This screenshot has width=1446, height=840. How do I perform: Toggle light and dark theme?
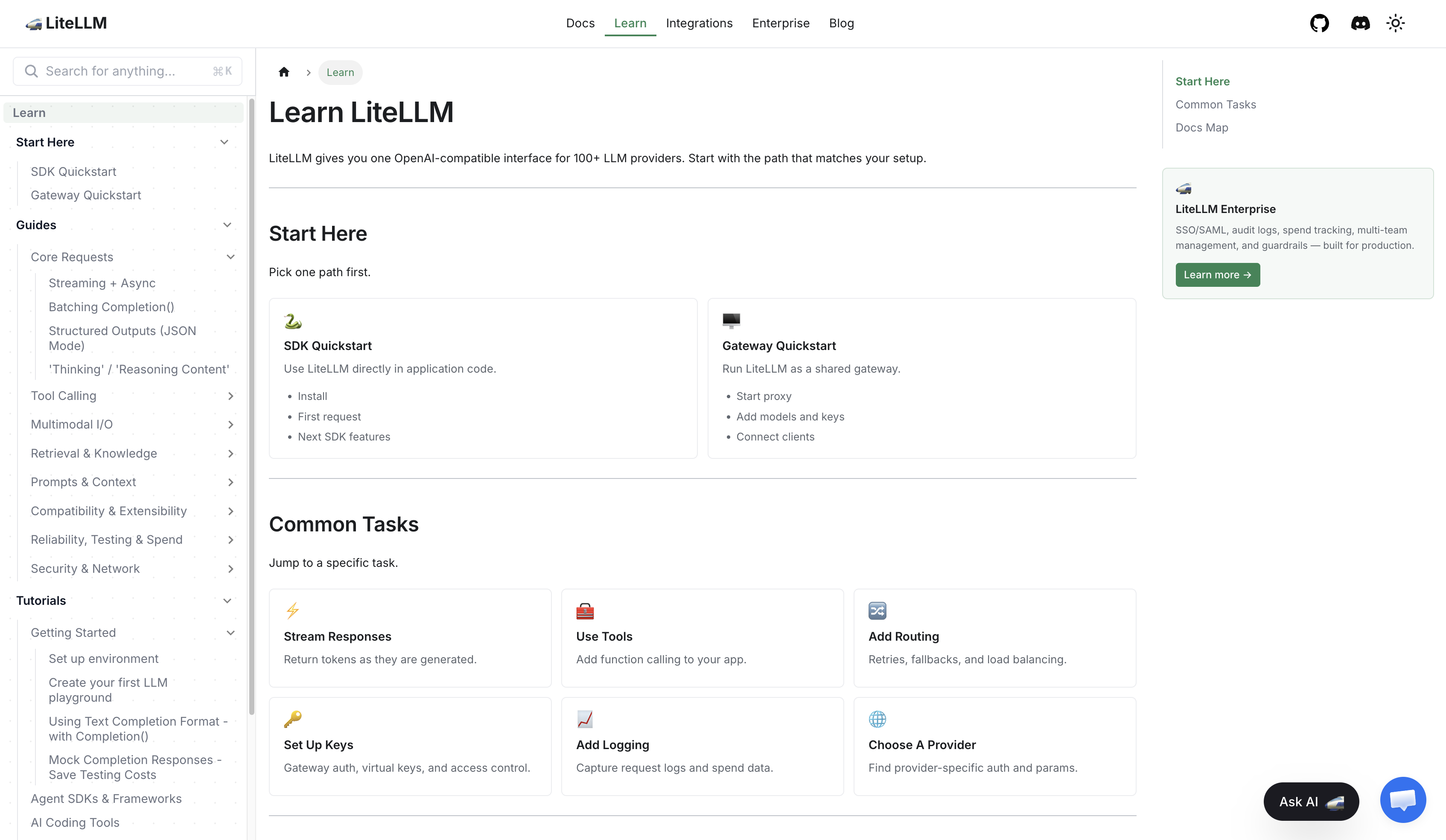tap(1396, 23)
